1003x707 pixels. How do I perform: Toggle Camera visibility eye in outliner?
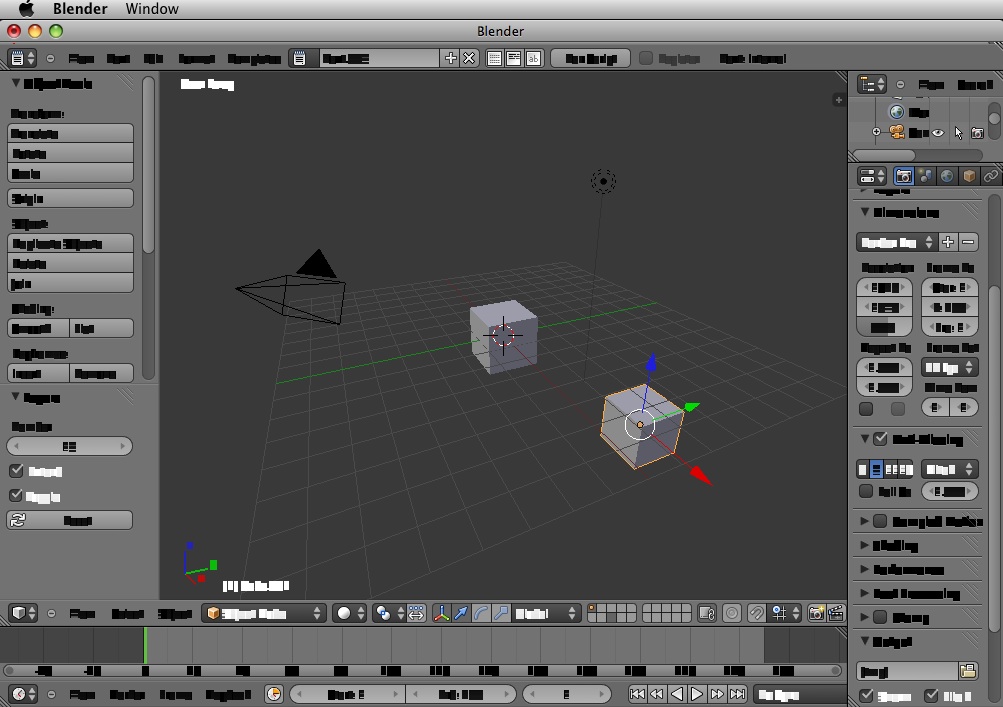938,132
